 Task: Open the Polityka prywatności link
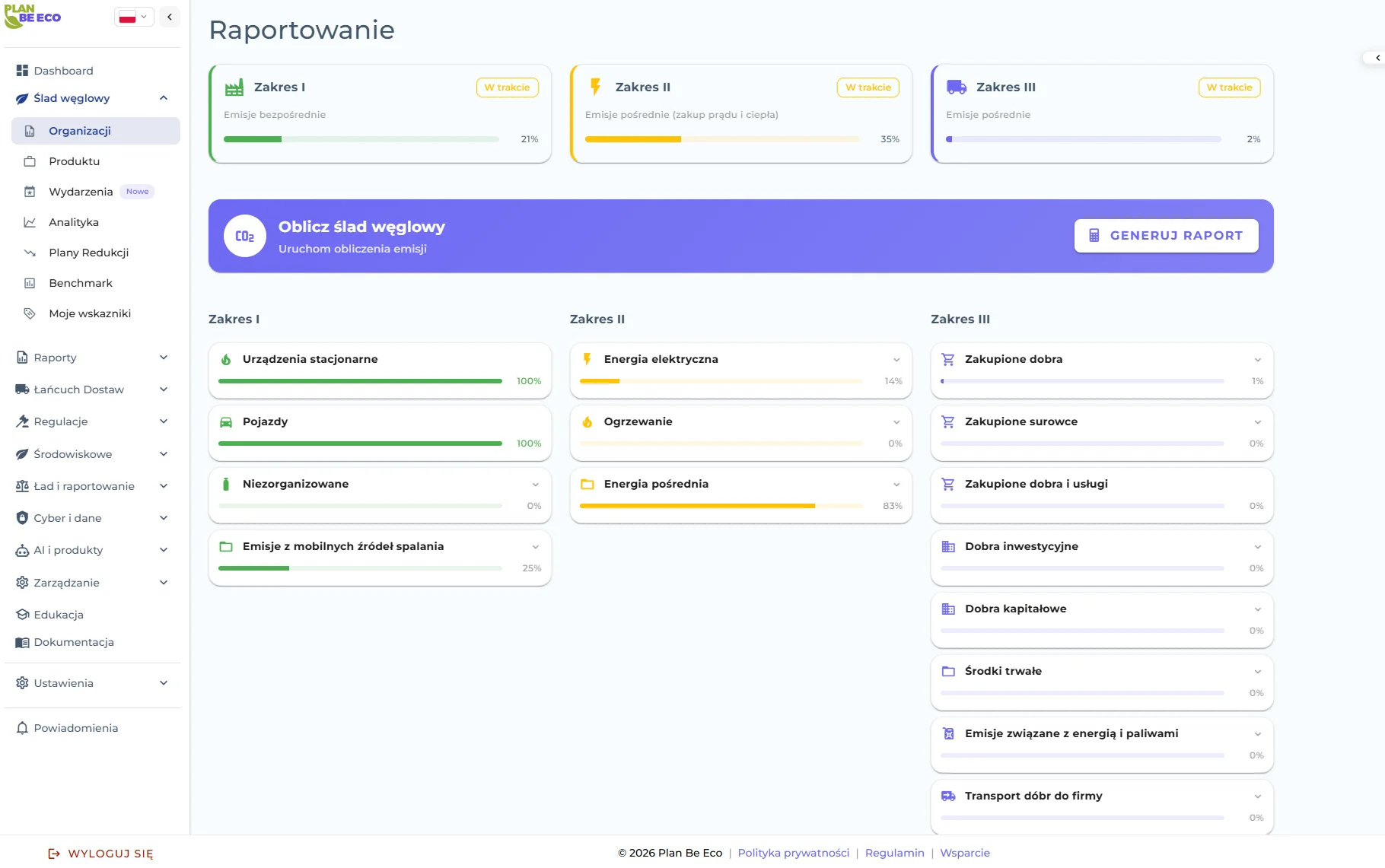793,853
